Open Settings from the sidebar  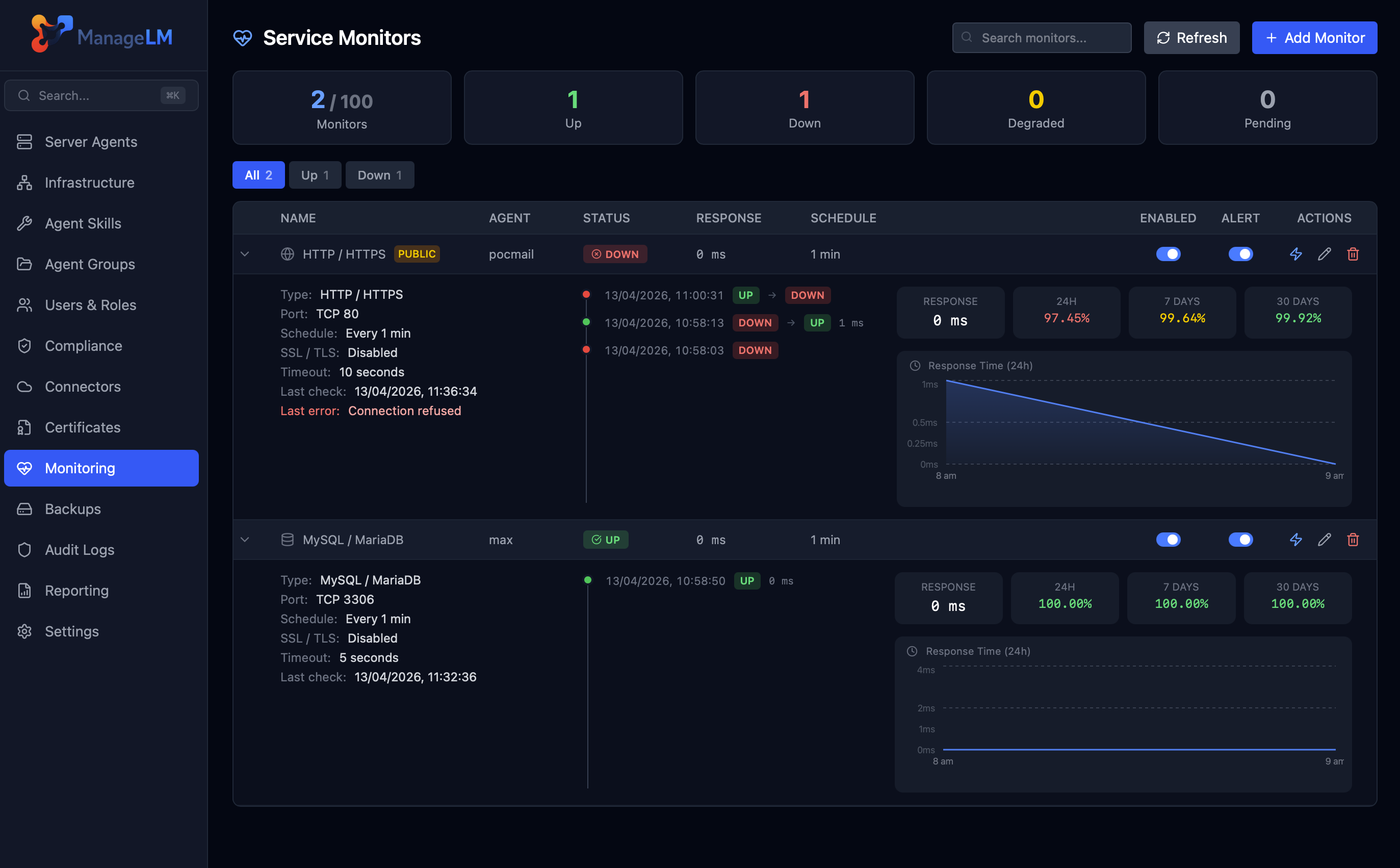[x=72, y=631]
